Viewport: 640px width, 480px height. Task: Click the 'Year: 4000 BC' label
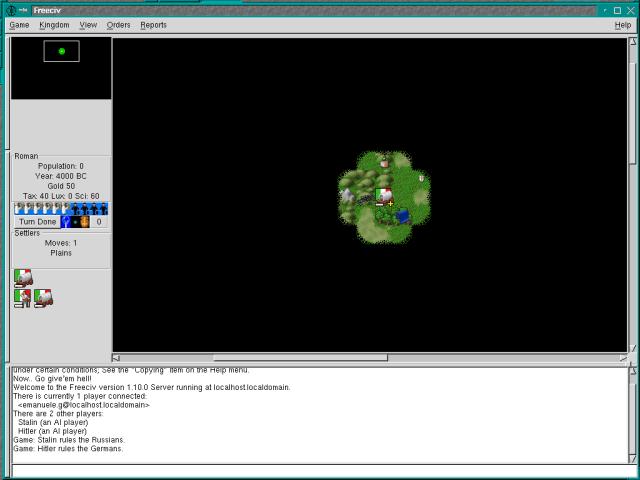(61, 176)
